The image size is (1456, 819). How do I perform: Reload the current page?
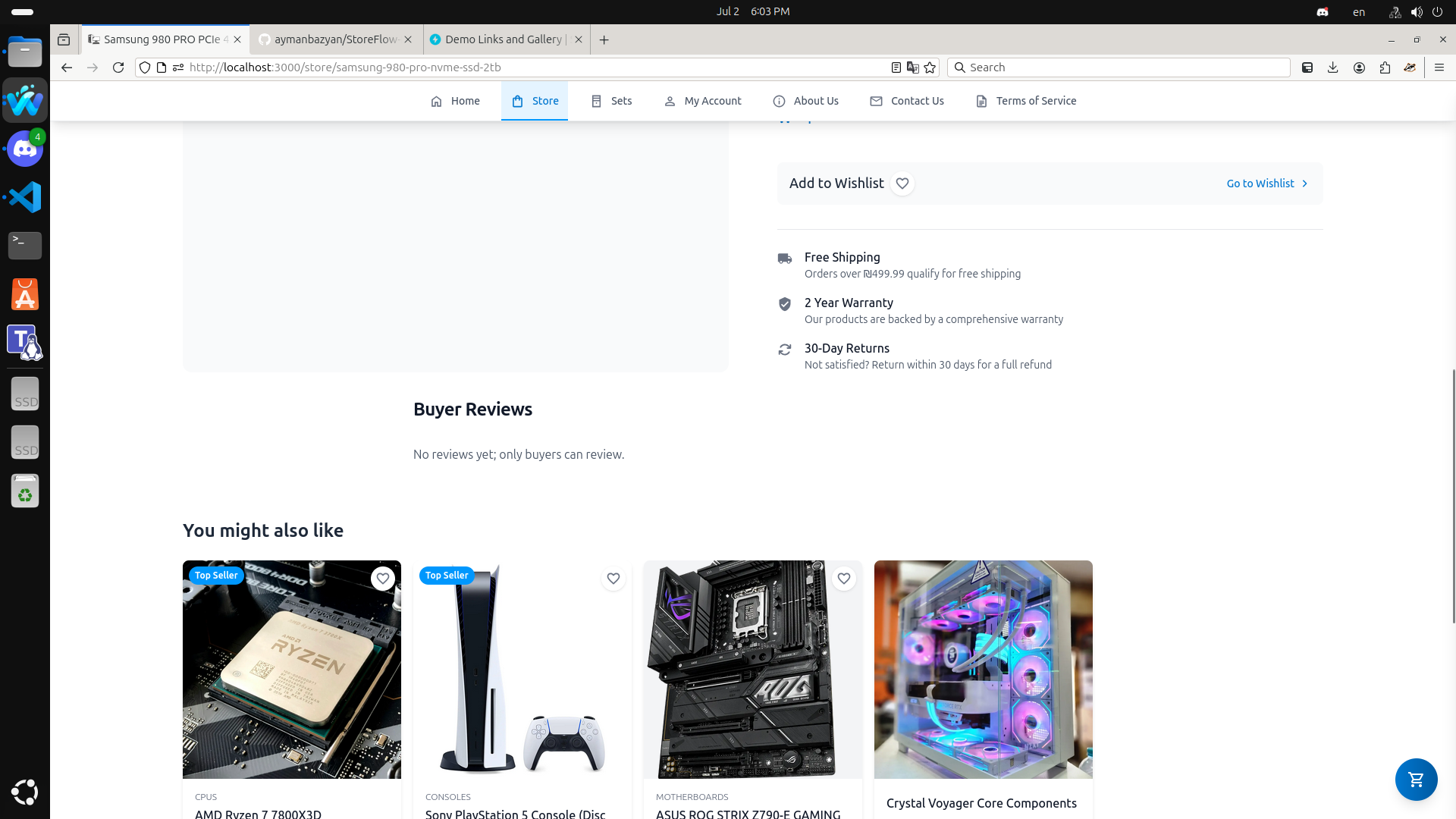(118, 67)
